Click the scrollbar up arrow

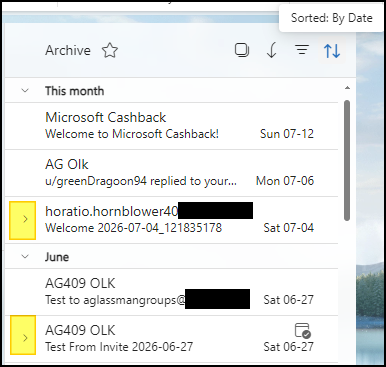[347, 88]
